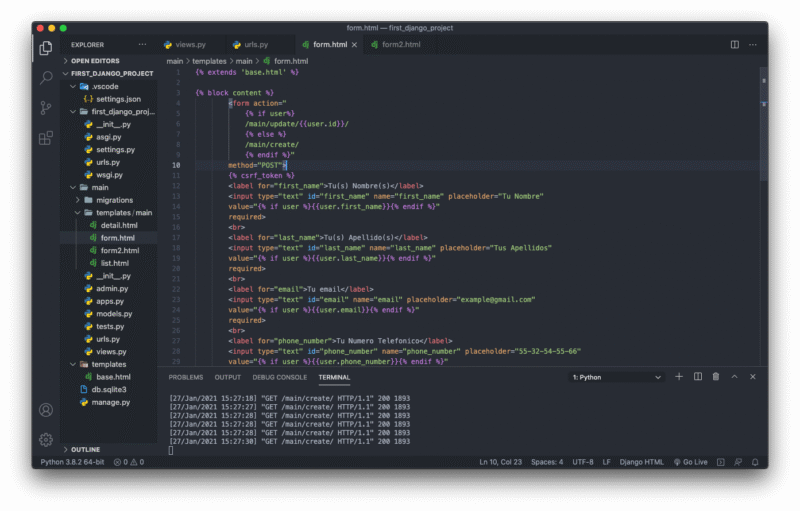The height and width of the screenshot is (511, 800).
Task: Split the editor to the right
Action: [735, 45]
